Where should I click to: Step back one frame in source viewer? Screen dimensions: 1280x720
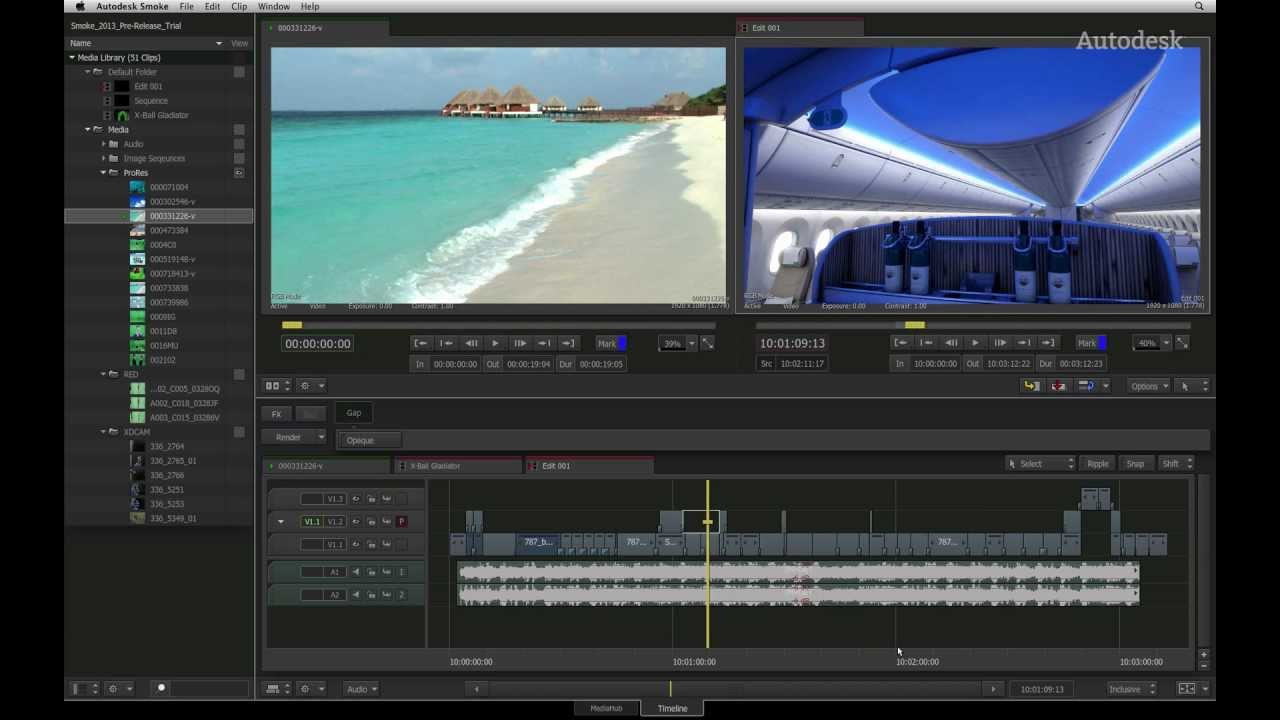tap(471, 343)
